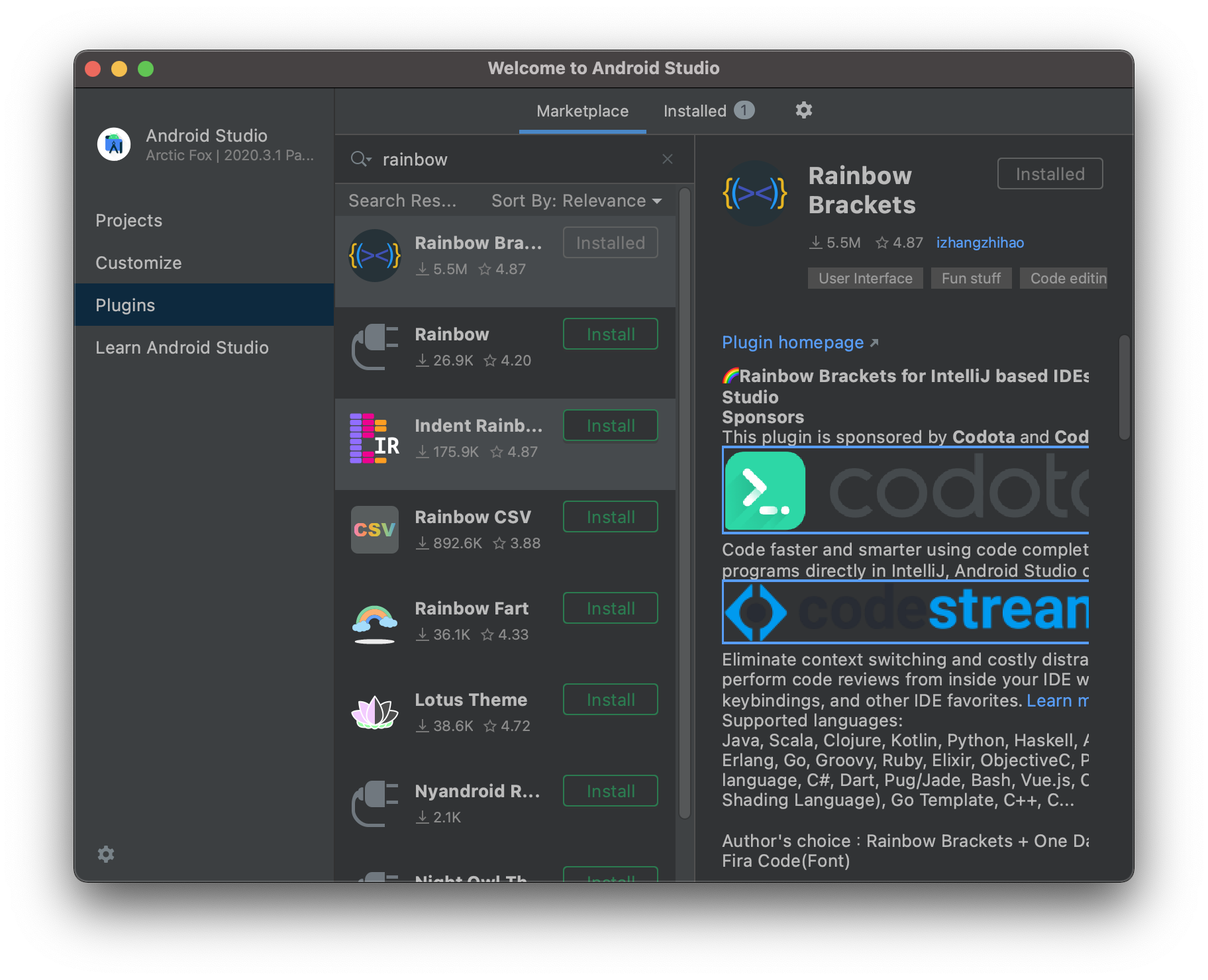The image size is (1208, 980).
Task: Install the Rainbow Fart plugin
Action: tap(611, 608)
